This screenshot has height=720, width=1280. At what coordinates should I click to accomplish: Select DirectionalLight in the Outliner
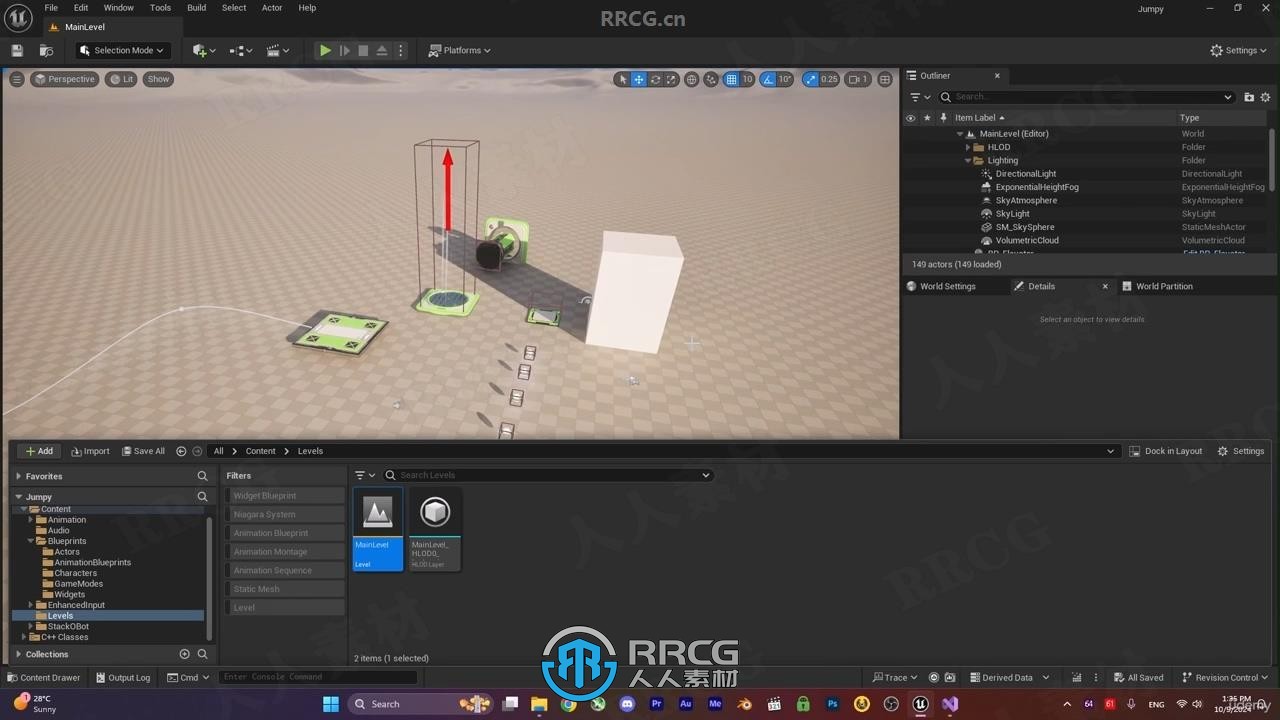[x=1025, y=174]
